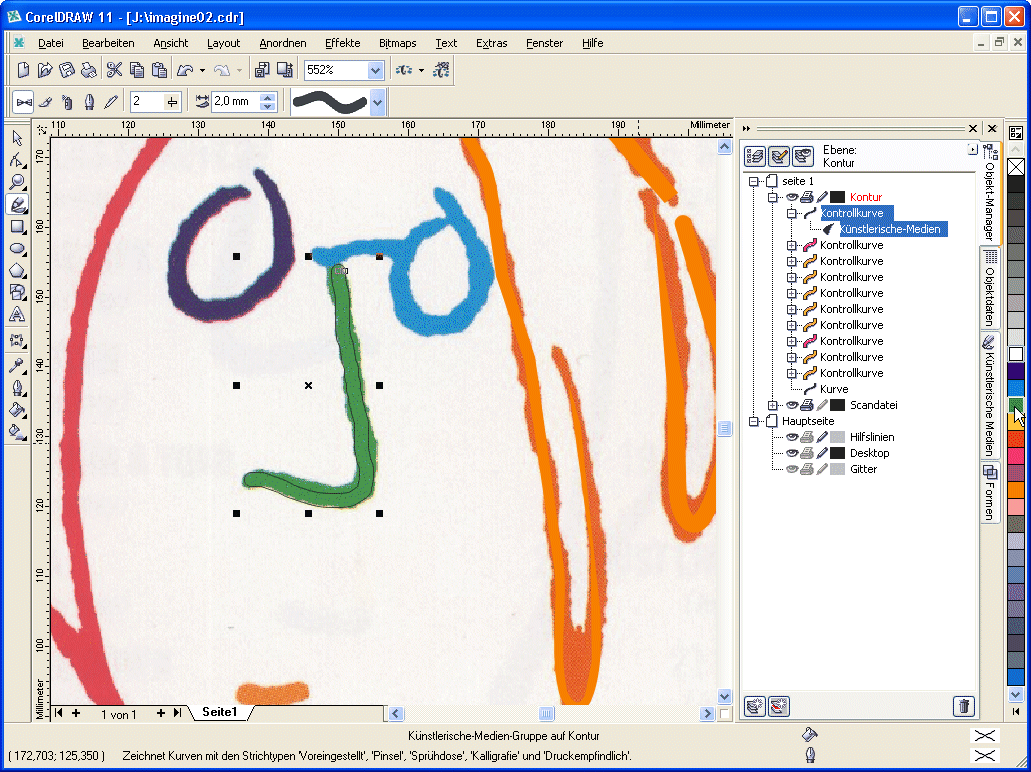Collapse the 'seite 1' tree node

pyautogui.click(x=754, y=181)
